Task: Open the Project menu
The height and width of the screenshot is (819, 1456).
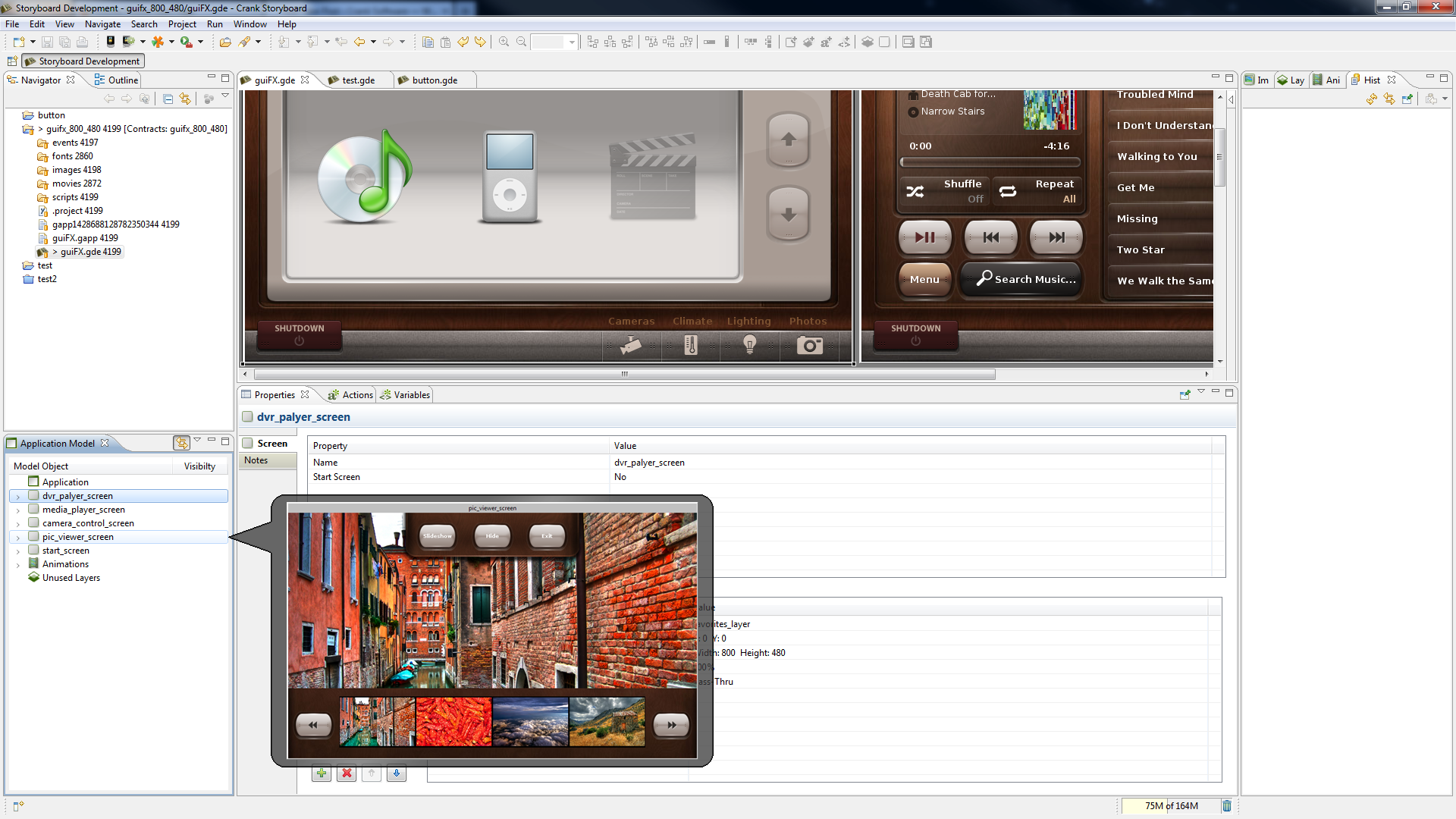Action: click(x=182, y=24)
